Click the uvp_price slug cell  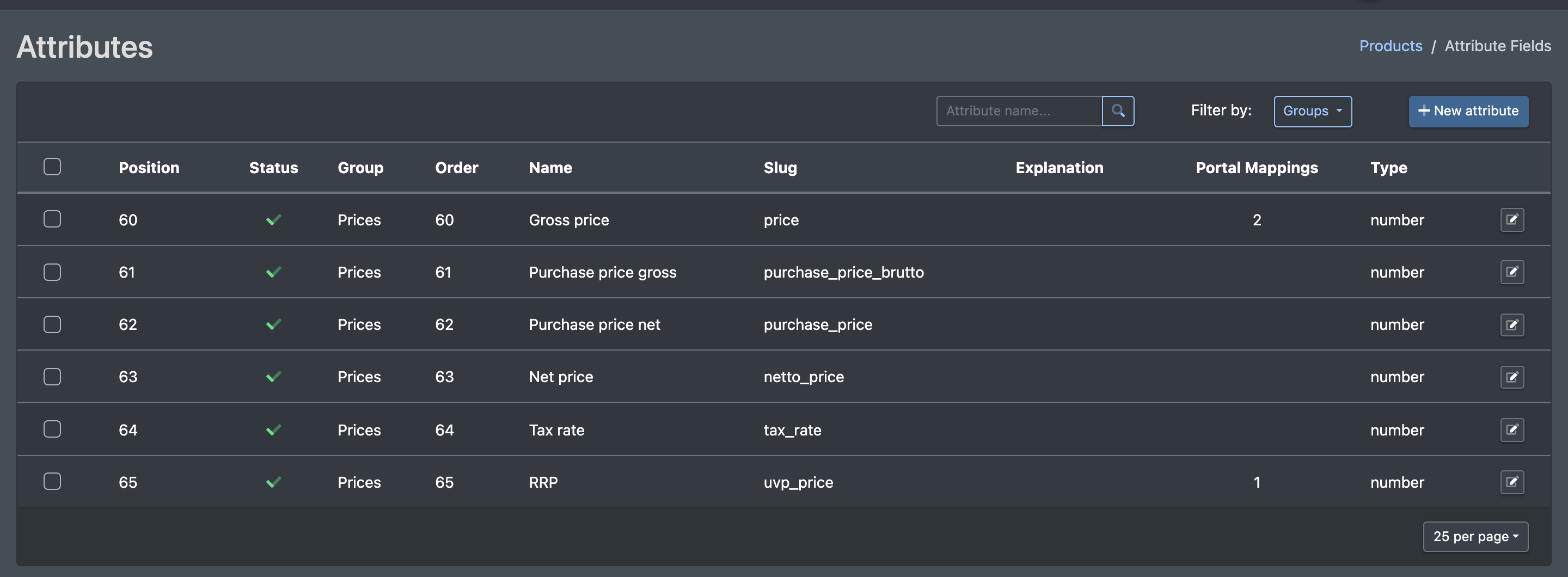coord(798,482)
